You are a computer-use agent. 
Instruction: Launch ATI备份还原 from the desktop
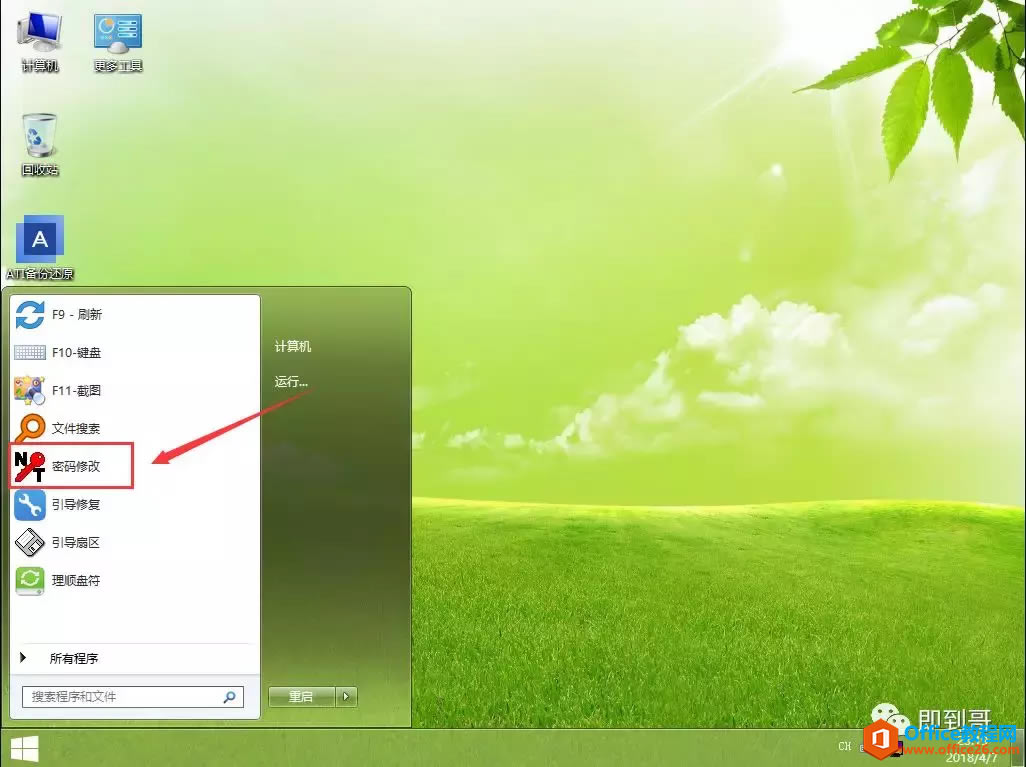click(x=40, y=247)
